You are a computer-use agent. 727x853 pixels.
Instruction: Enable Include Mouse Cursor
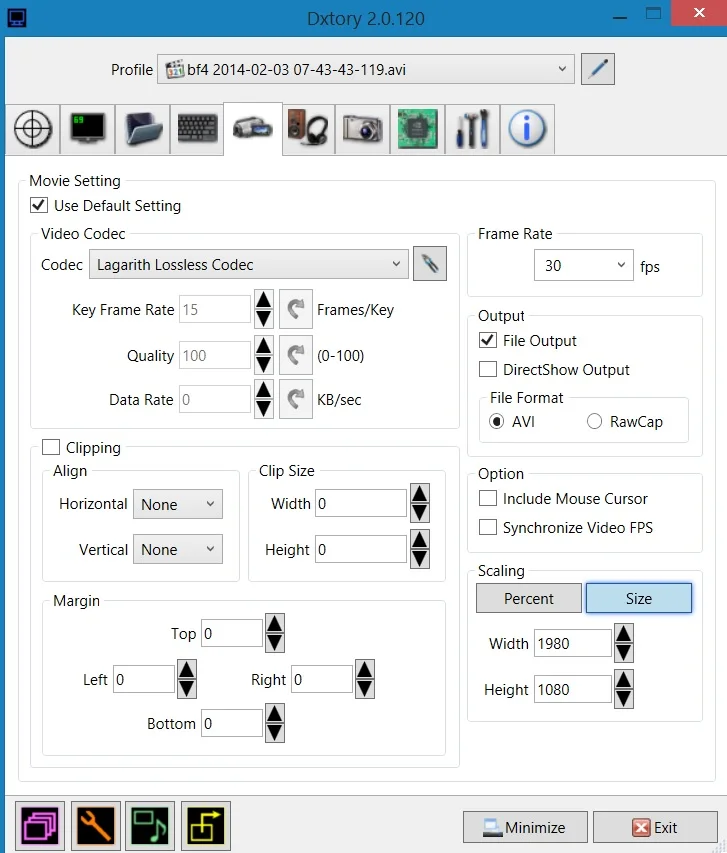[488, 498]
